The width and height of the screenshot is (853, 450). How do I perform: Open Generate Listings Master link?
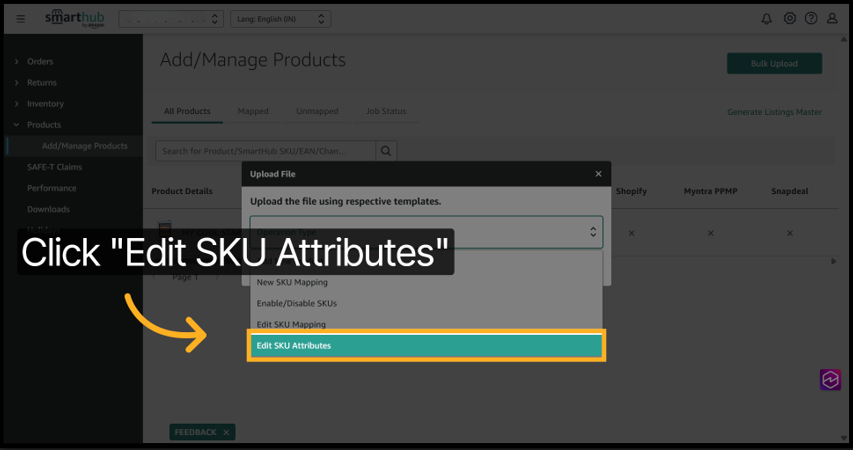[x=774, y=112]
